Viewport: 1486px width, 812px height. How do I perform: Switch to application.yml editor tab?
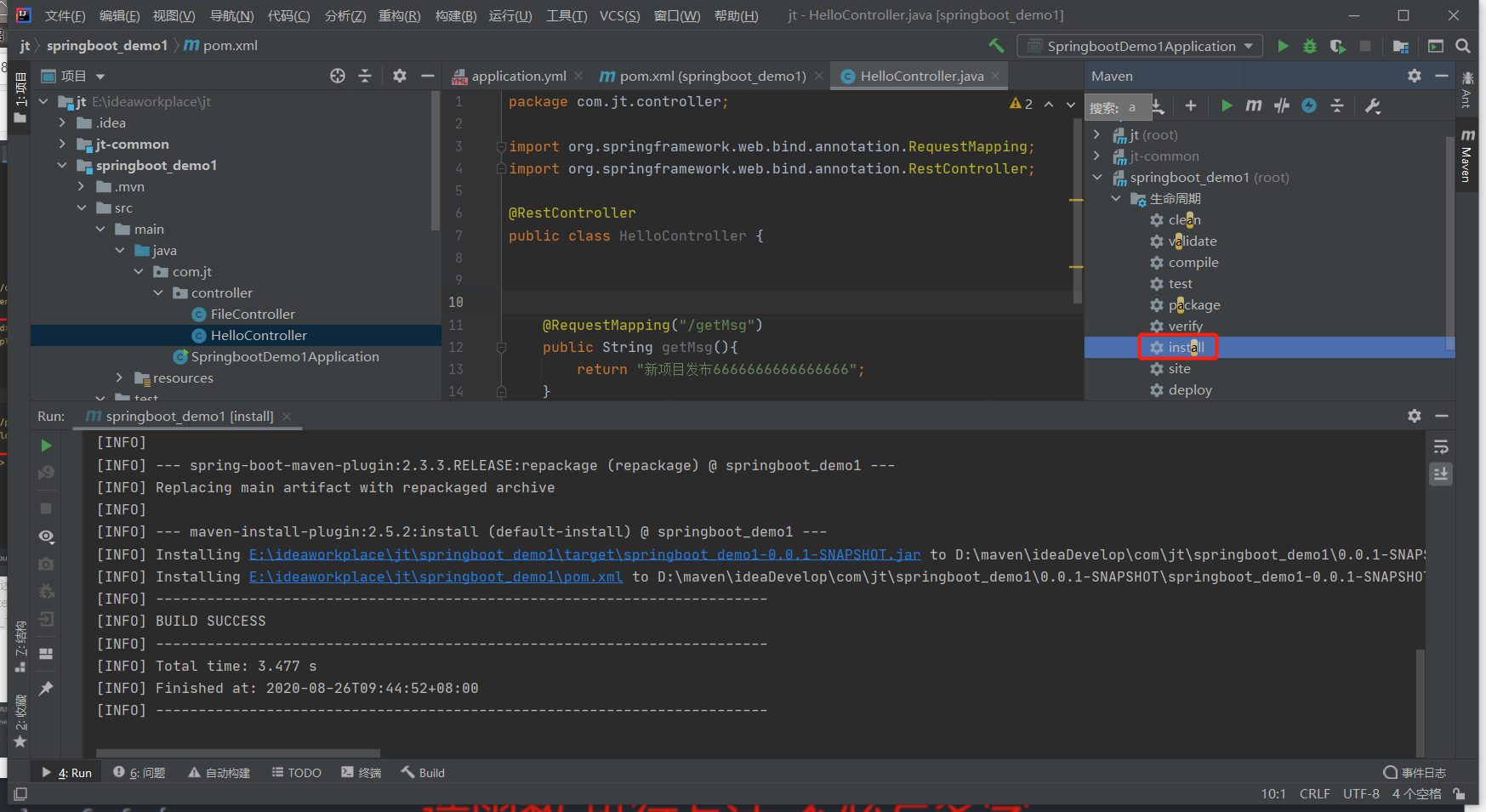[x=517, y=76]
